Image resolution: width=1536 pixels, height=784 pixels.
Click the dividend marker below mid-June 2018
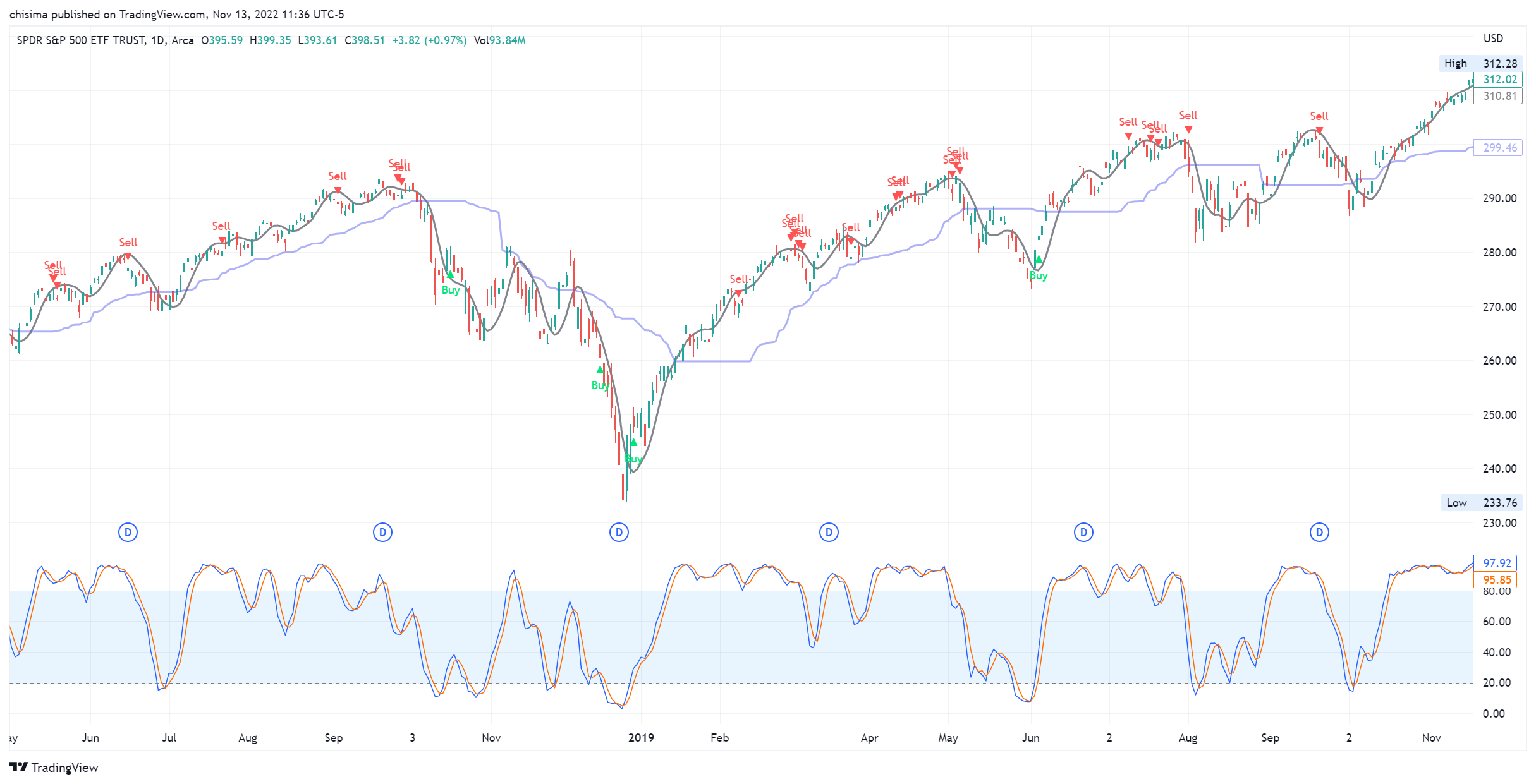(x=128, y=533)
